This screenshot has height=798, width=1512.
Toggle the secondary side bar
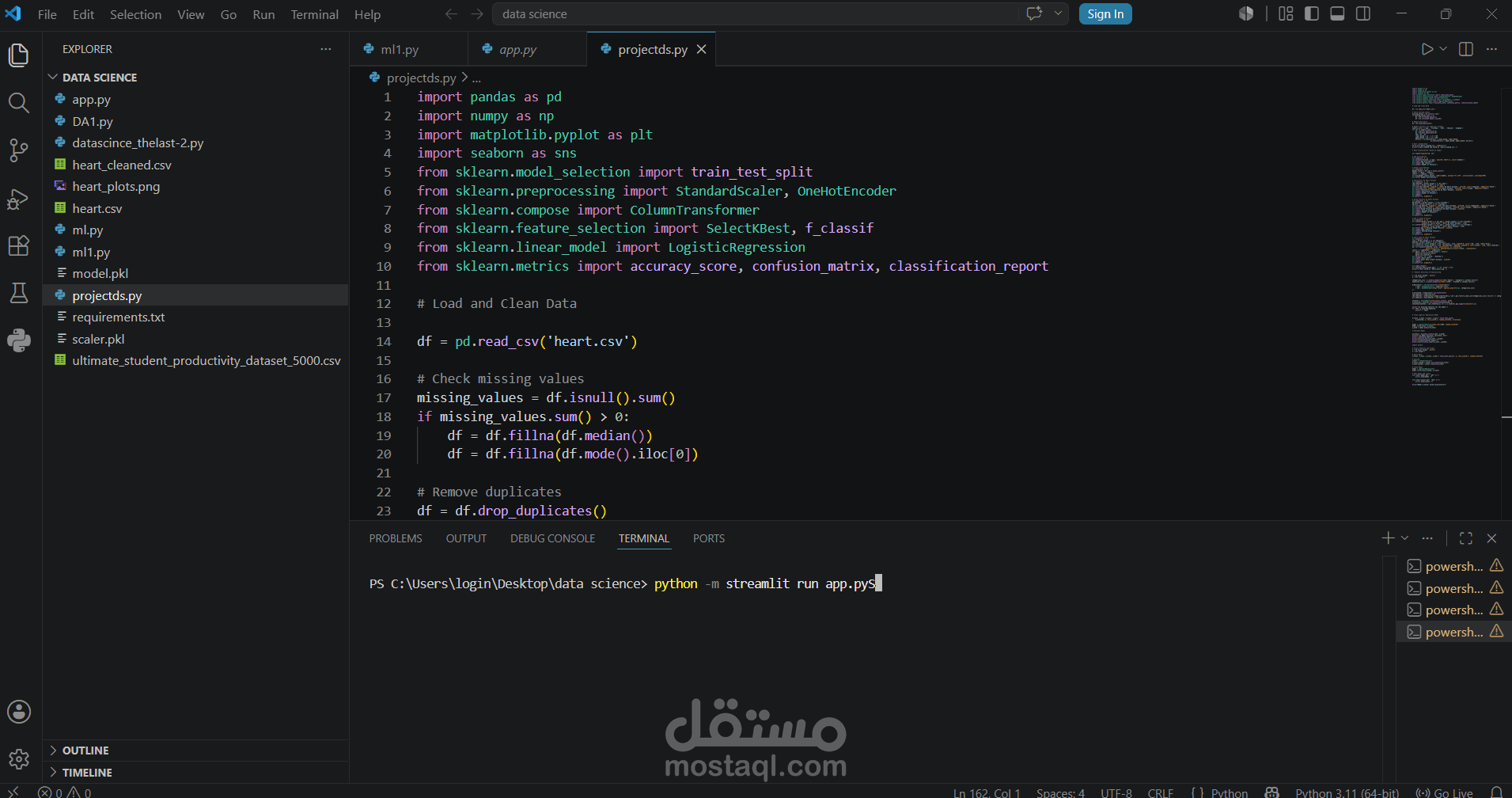(1363, 13)
